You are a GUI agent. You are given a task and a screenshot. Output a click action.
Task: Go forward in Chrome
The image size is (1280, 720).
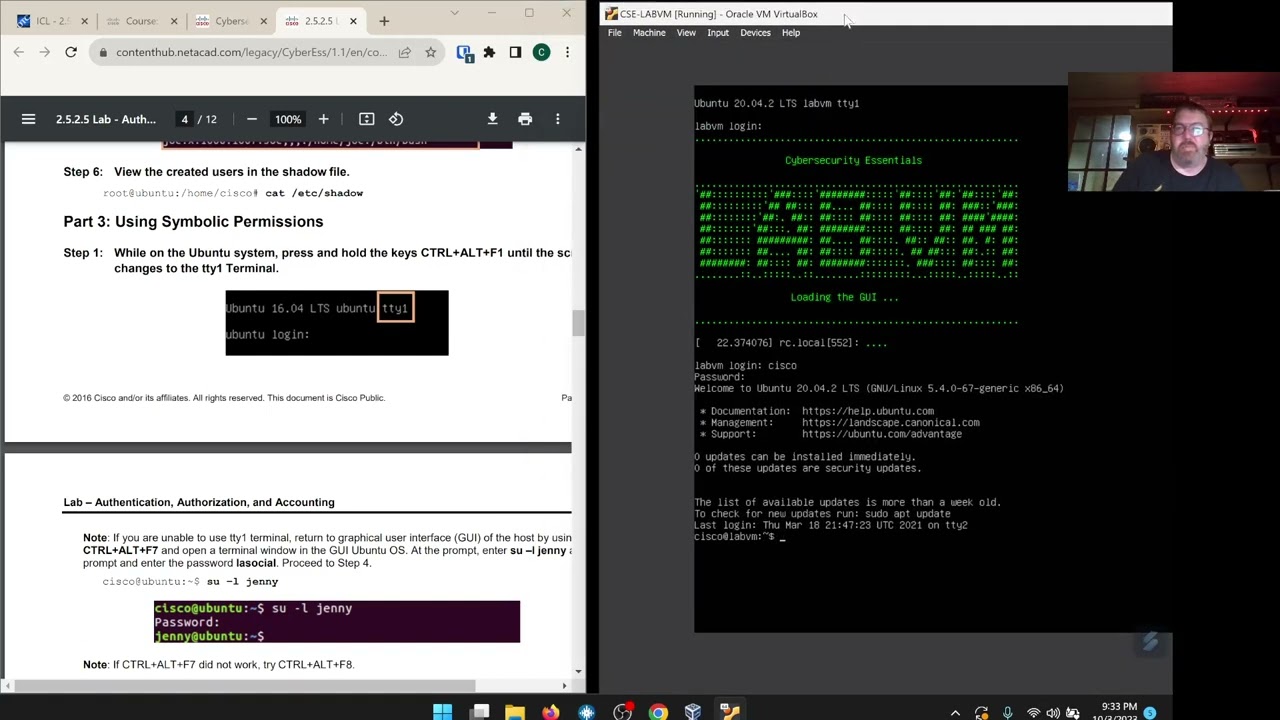(45, 52)
